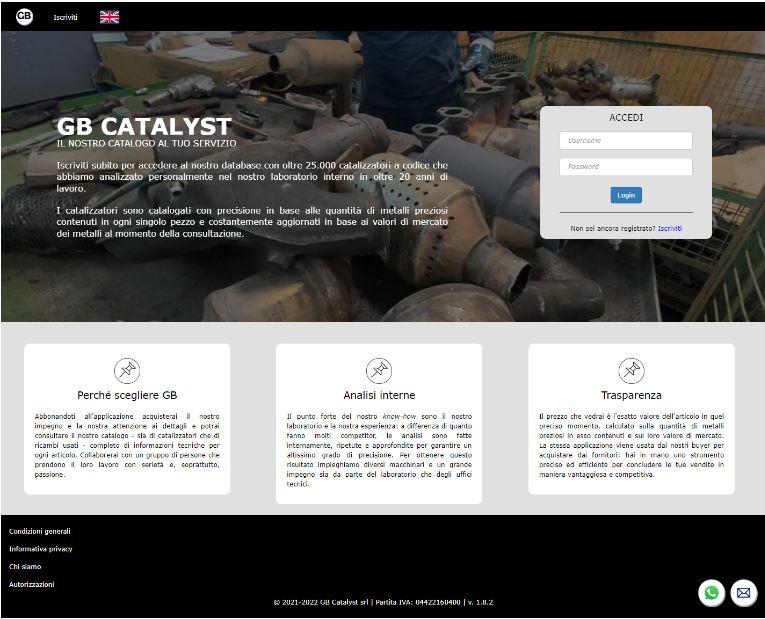Open email contact via envelope icon
Viewport: 765px width, 619px height.
tap(743, 593)
